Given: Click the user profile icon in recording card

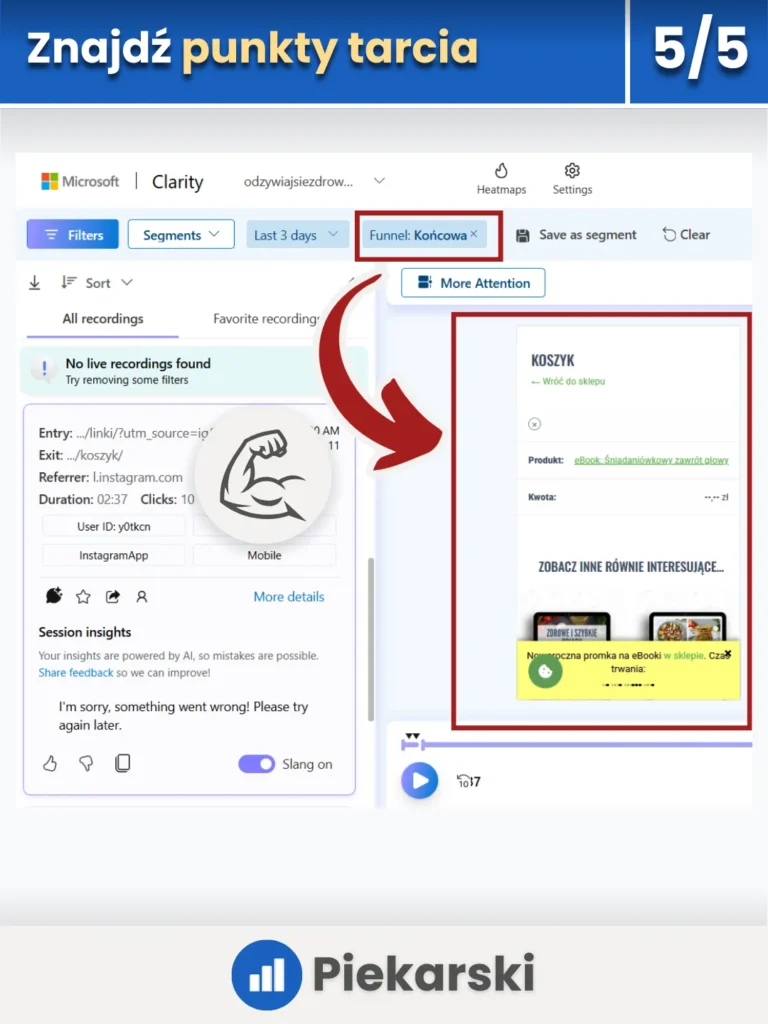Looking at the screenshot, I should (x=142, y=596).
